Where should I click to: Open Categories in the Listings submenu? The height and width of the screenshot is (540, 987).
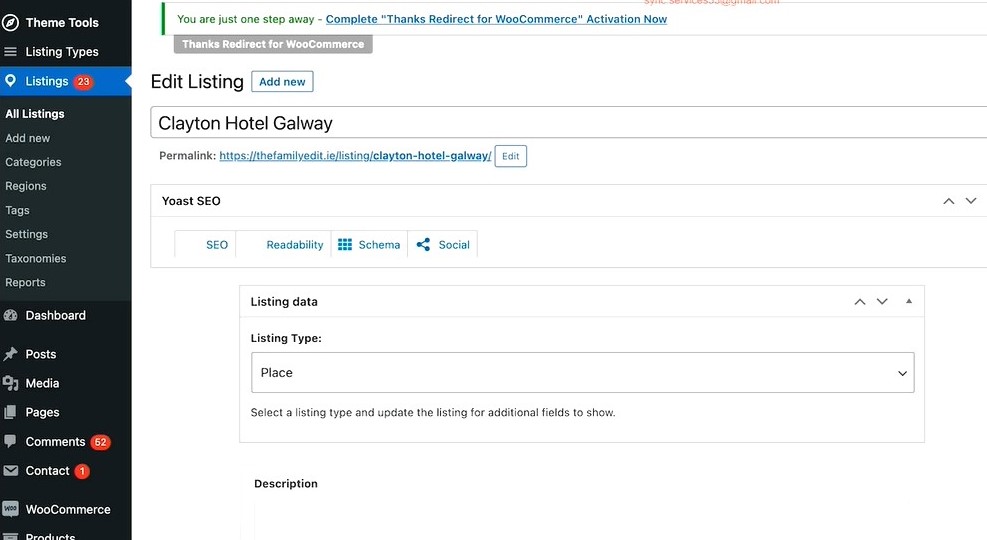(33, 162)
